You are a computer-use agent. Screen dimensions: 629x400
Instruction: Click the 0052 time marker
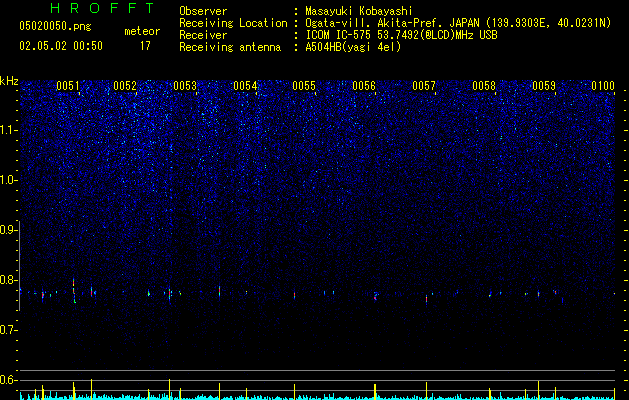click(125, 86)
